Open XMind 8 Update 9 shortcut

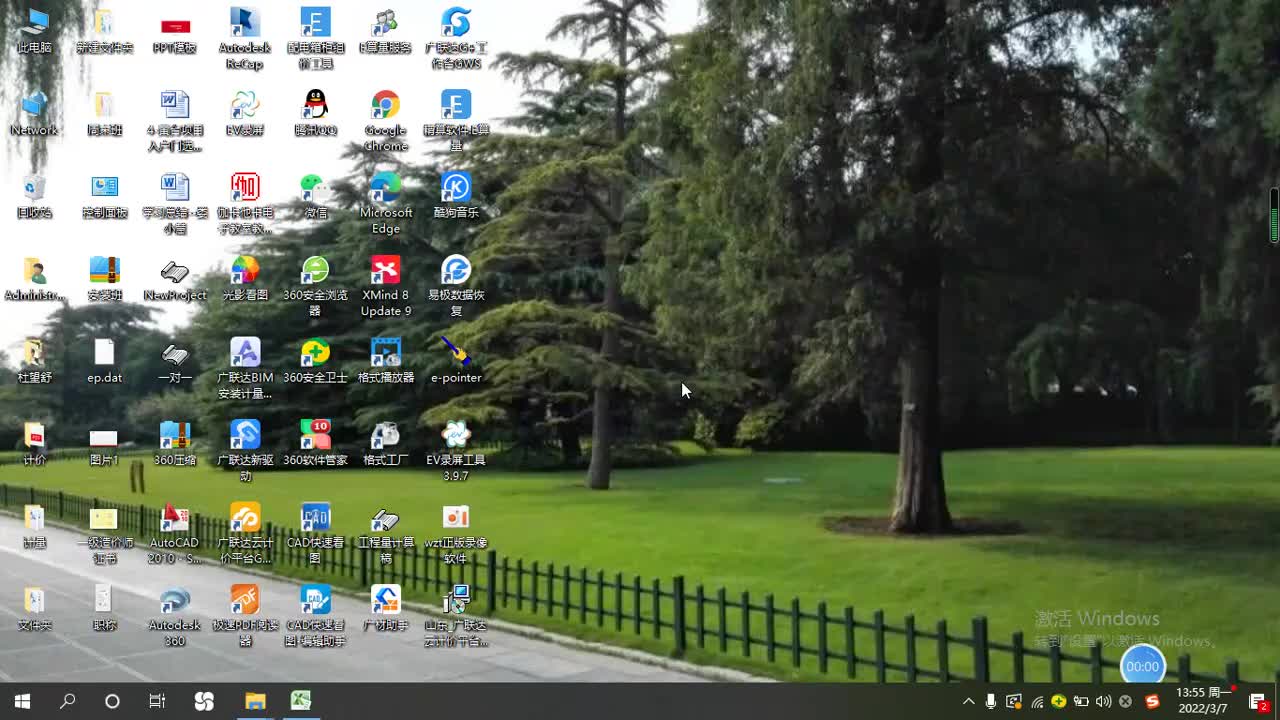pos(386,286)
